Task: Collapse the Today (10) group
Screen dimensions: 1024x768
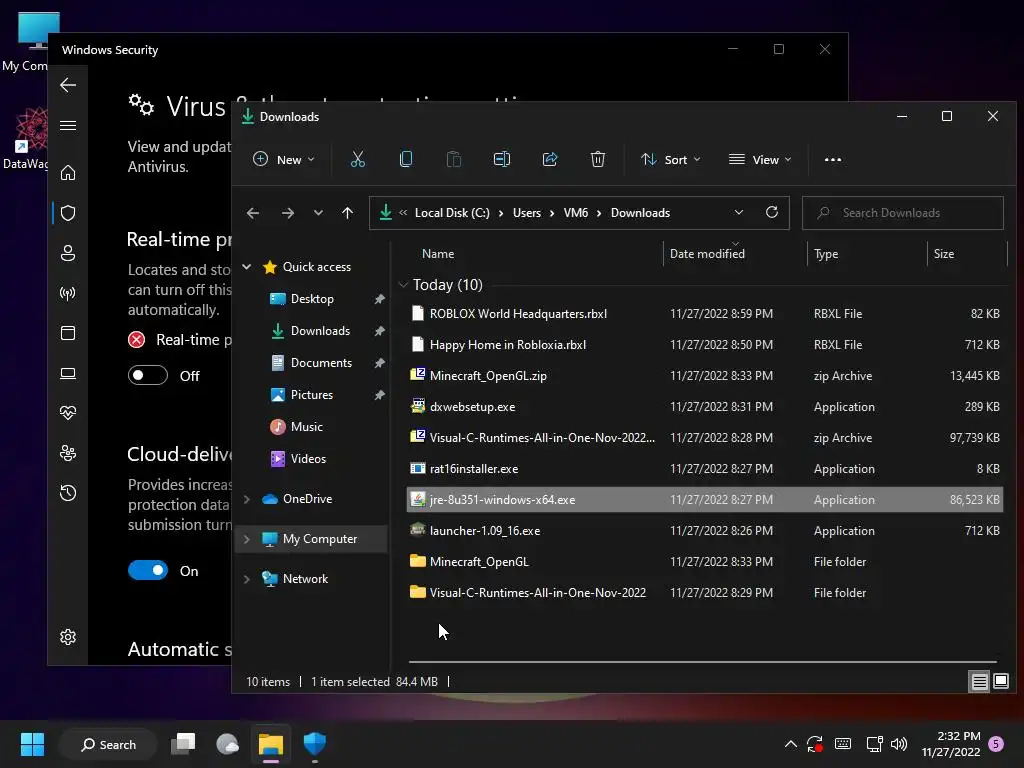Action: [x=403, y=285]
